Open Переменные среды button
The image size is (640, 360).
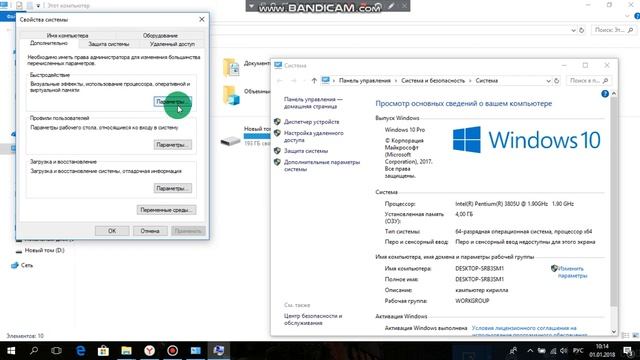(x=166, y=210)
